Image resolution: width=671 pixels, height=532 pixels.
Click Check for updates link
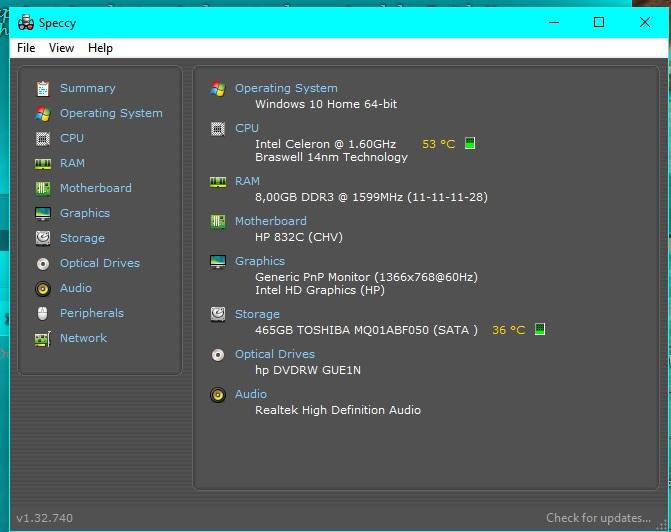coord(598,518)
